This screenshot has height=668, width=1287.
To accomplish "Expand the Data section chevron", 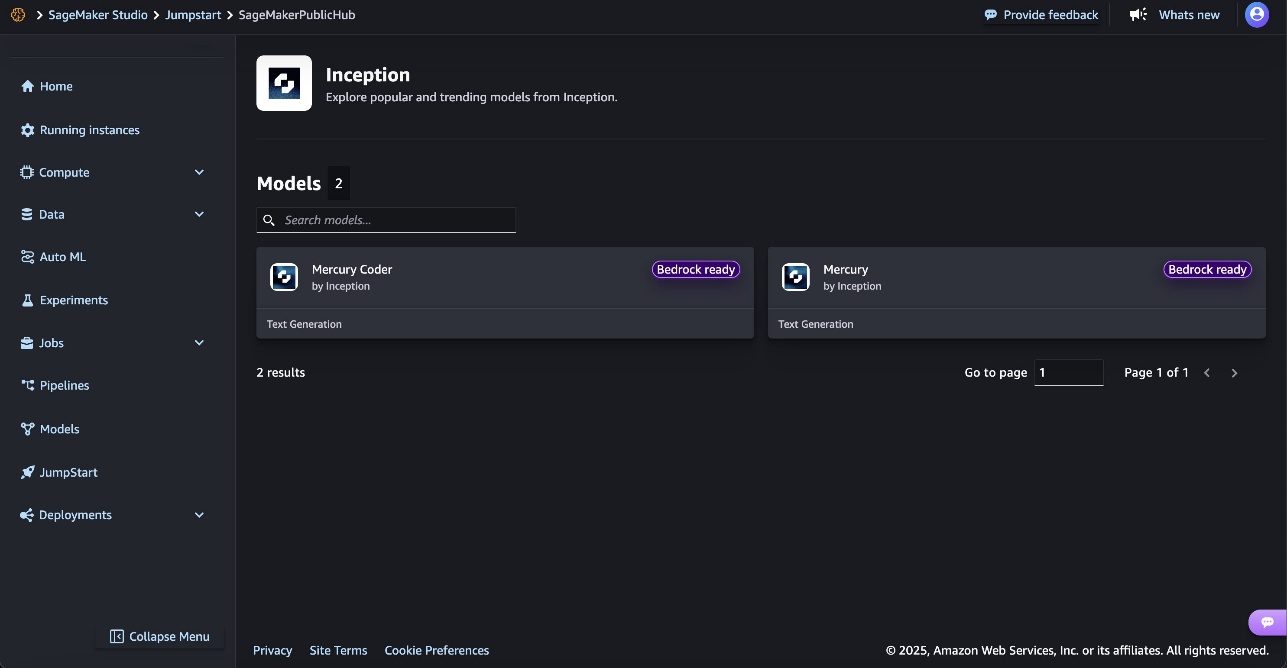I will pyautogui.click(x=199, y=214).
